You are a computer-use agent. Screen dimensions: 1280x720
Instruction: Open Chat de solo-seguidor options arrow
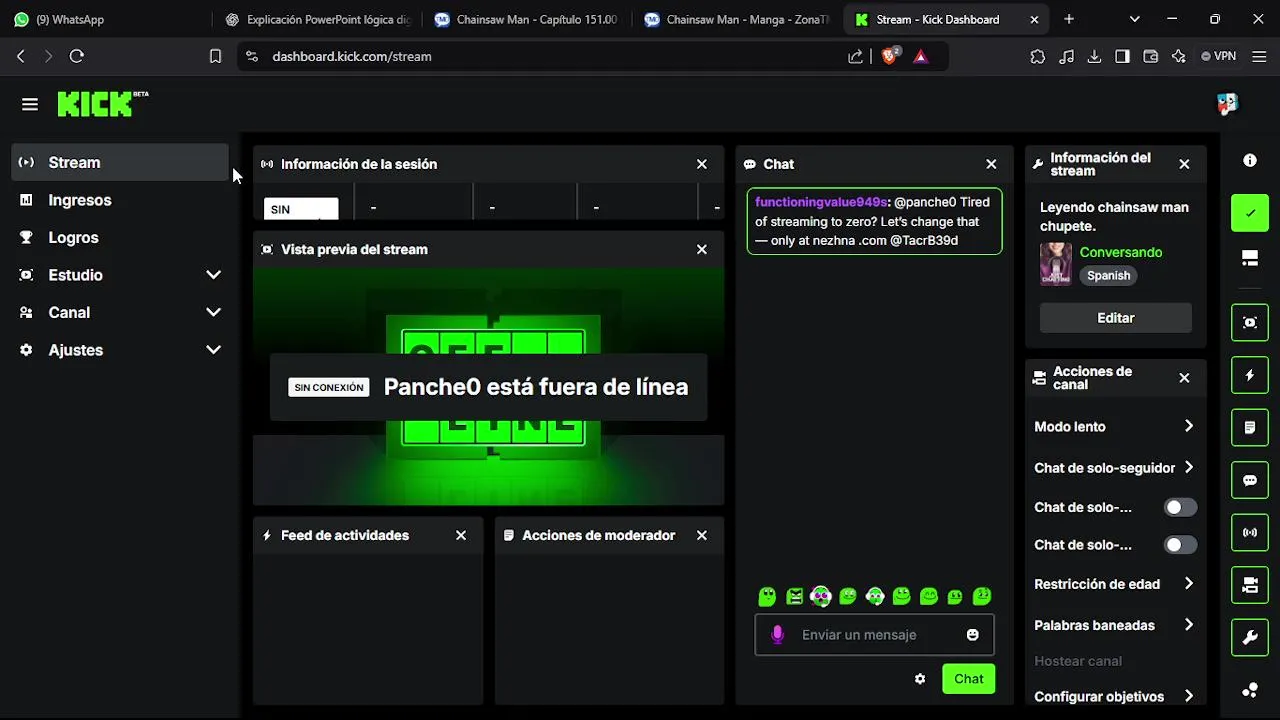pyautogui.click(x=1188, y=467)
